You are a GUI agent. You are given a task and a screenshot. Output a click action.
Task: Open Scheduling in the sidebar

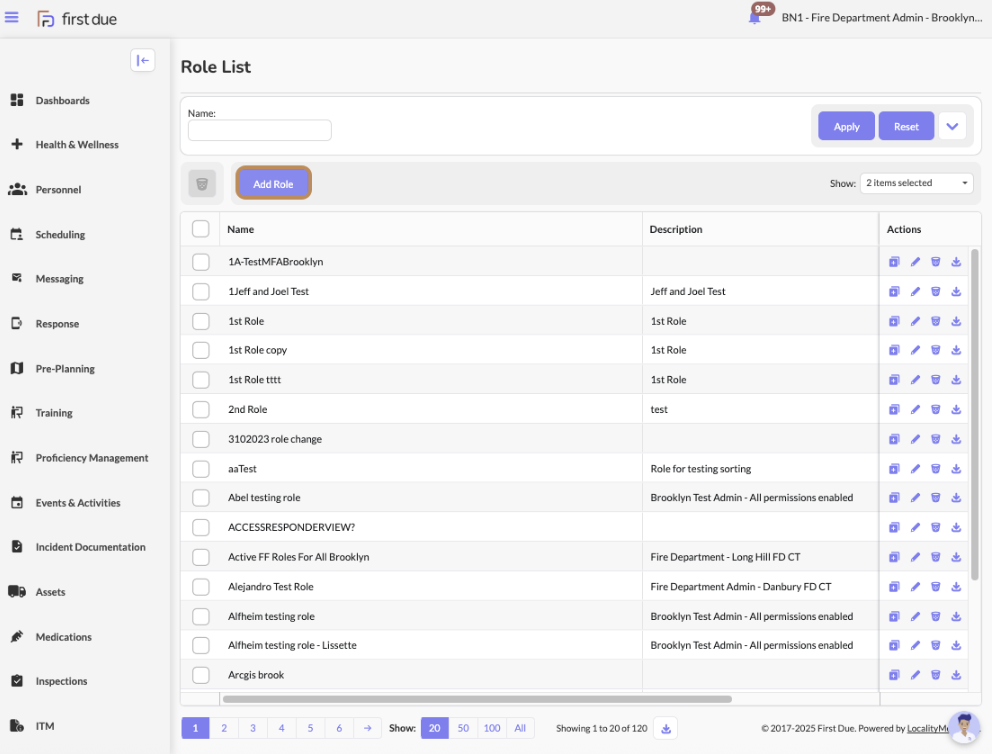pos(60,235)
